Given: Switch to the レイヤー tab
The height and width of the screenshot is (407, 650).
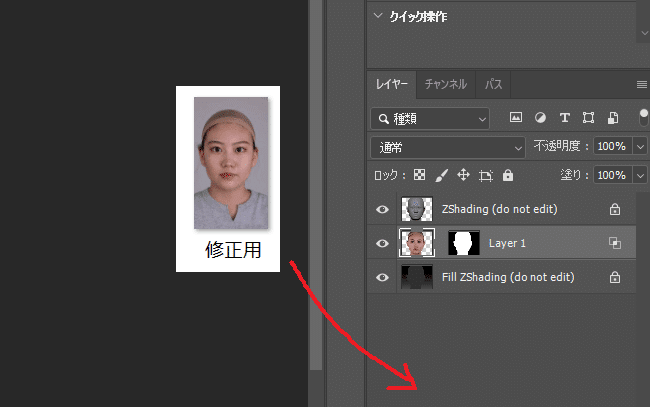Looking at the screenshot, I should point(392,85).
